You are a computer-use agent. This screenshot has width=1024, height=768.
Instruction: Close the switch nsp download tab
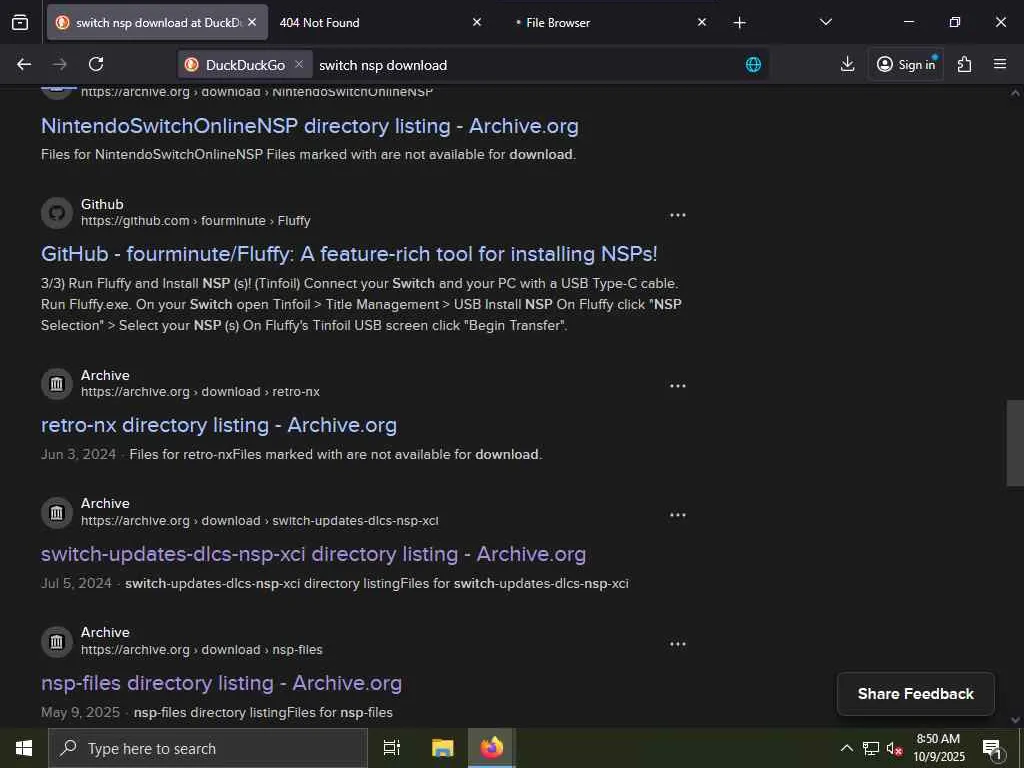[x=252, y=22]
